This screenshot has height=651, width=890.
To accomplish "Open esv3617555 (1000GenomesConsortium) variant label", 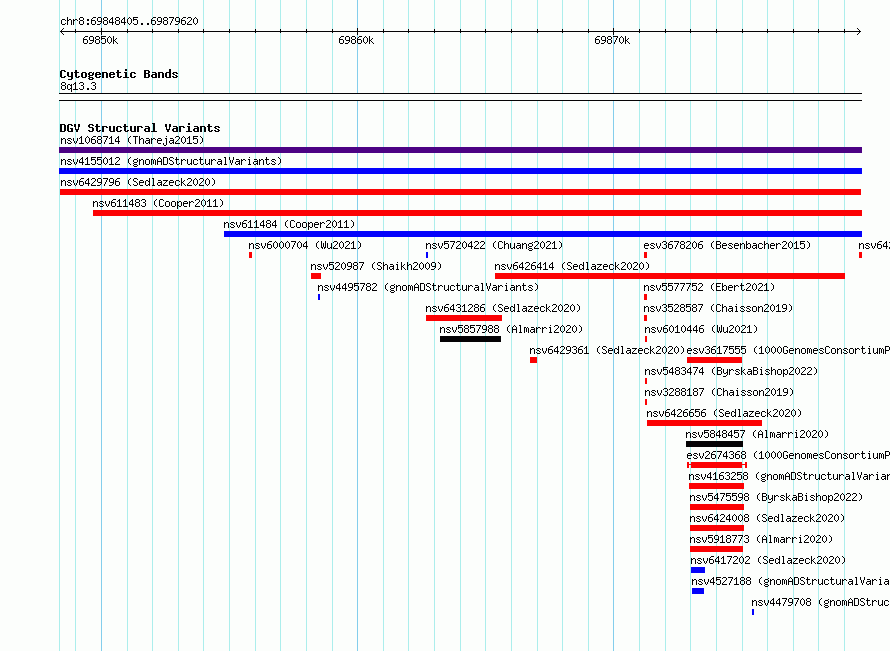I will coord(788,350).
